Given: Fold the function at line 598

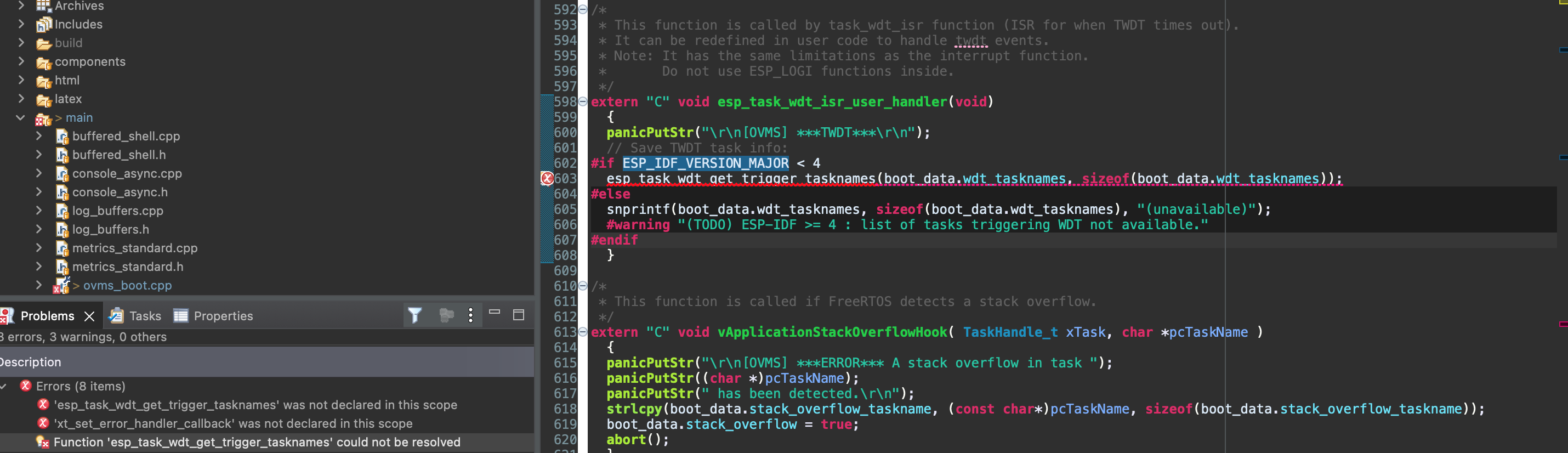Looking at the screenshot, I should [x=583, y=101].
